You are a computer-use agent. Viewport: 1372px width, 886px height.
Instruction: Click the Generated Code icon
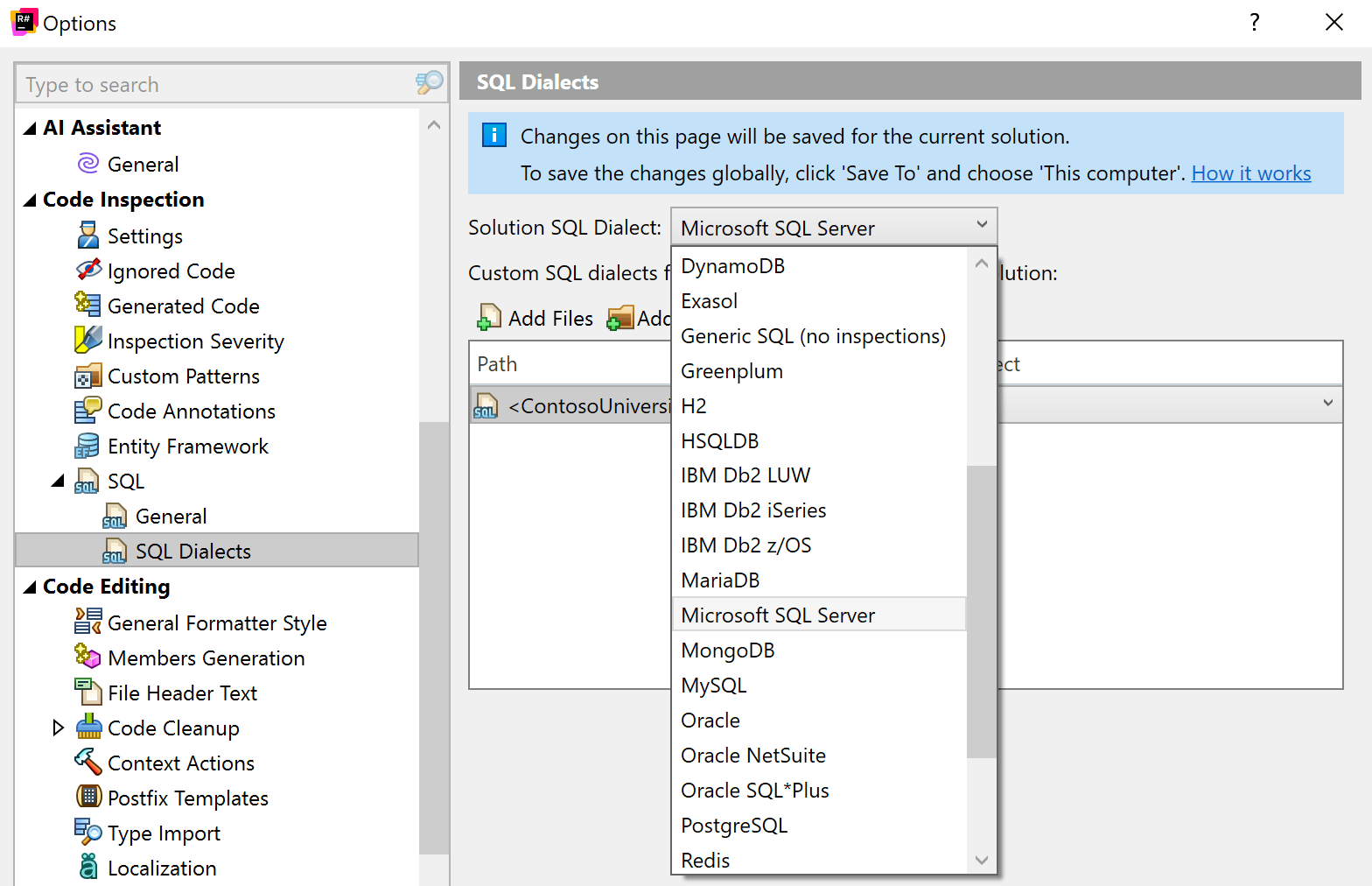tap(87, 305)
